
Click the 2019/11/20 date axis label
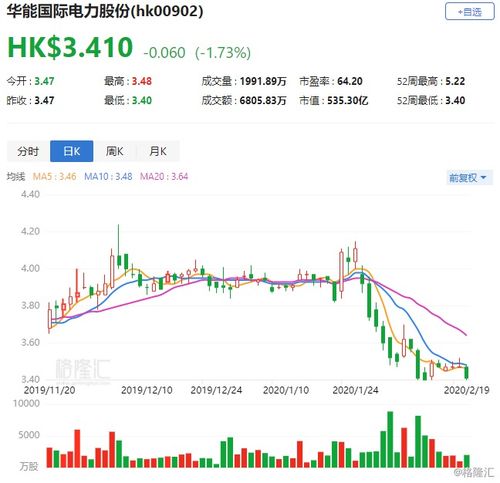click(49, 390)
